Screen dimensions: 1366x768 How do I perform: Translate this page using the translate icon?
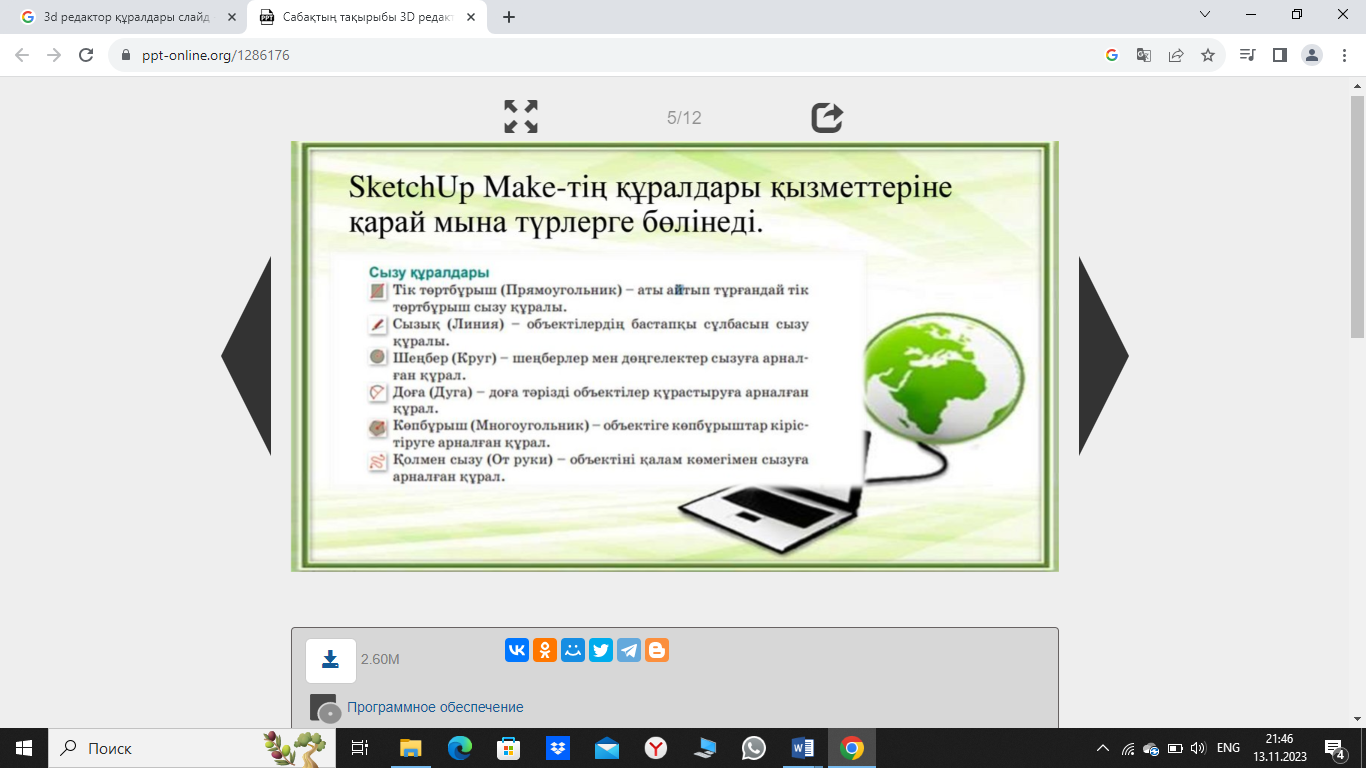tap(1143, 55)
